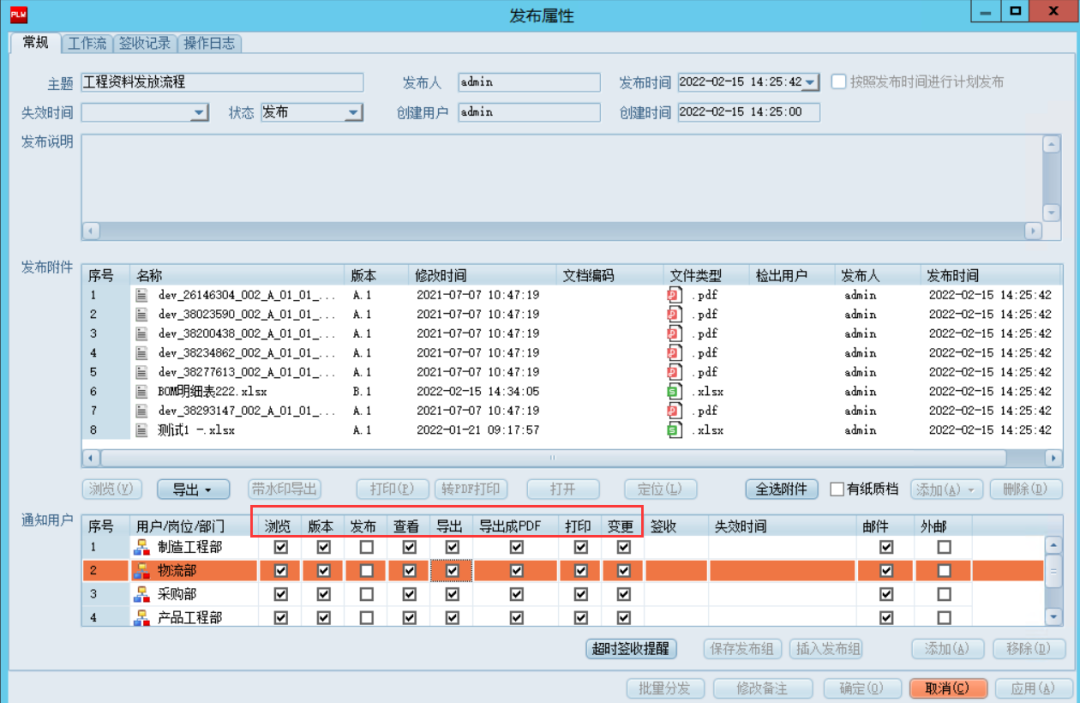Switch to the 工作流 tab

[88, 44]
